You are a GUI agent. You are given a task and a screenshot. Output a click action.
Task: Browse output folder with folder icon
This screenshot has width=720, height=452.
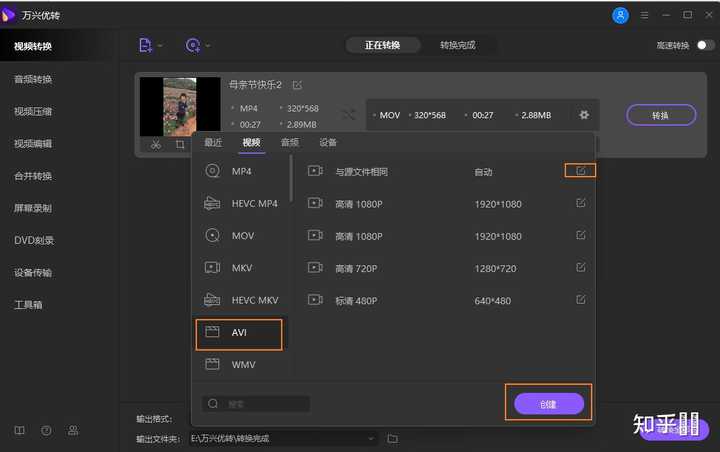pos(392,439)
